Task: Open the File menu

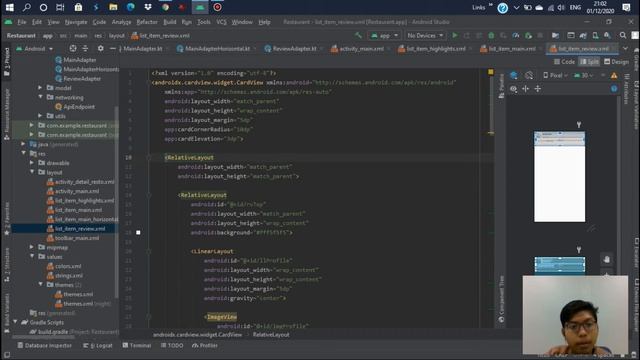Action: coord(22,22)
